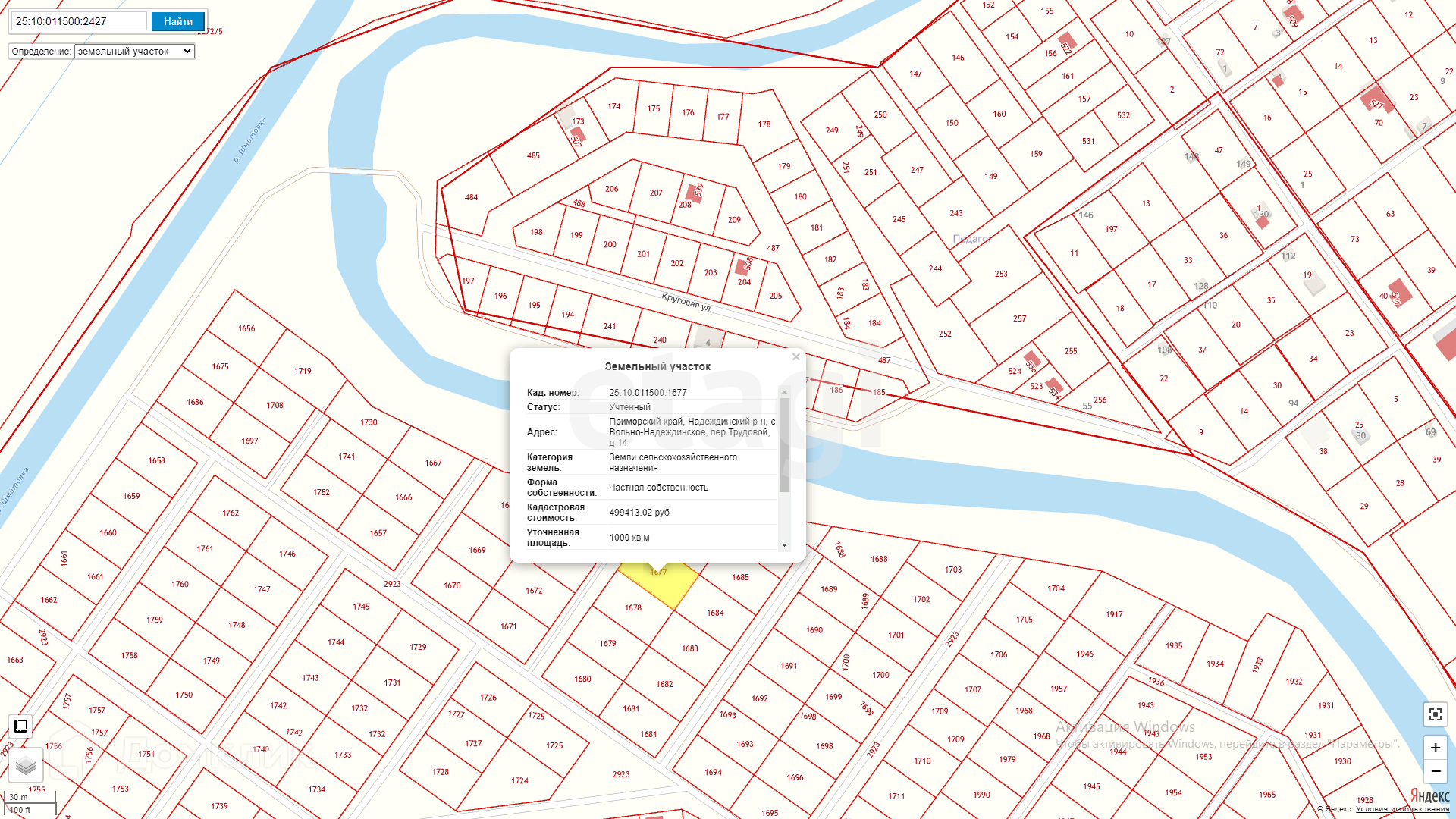Open the map layers switcher

click(26, 766)
